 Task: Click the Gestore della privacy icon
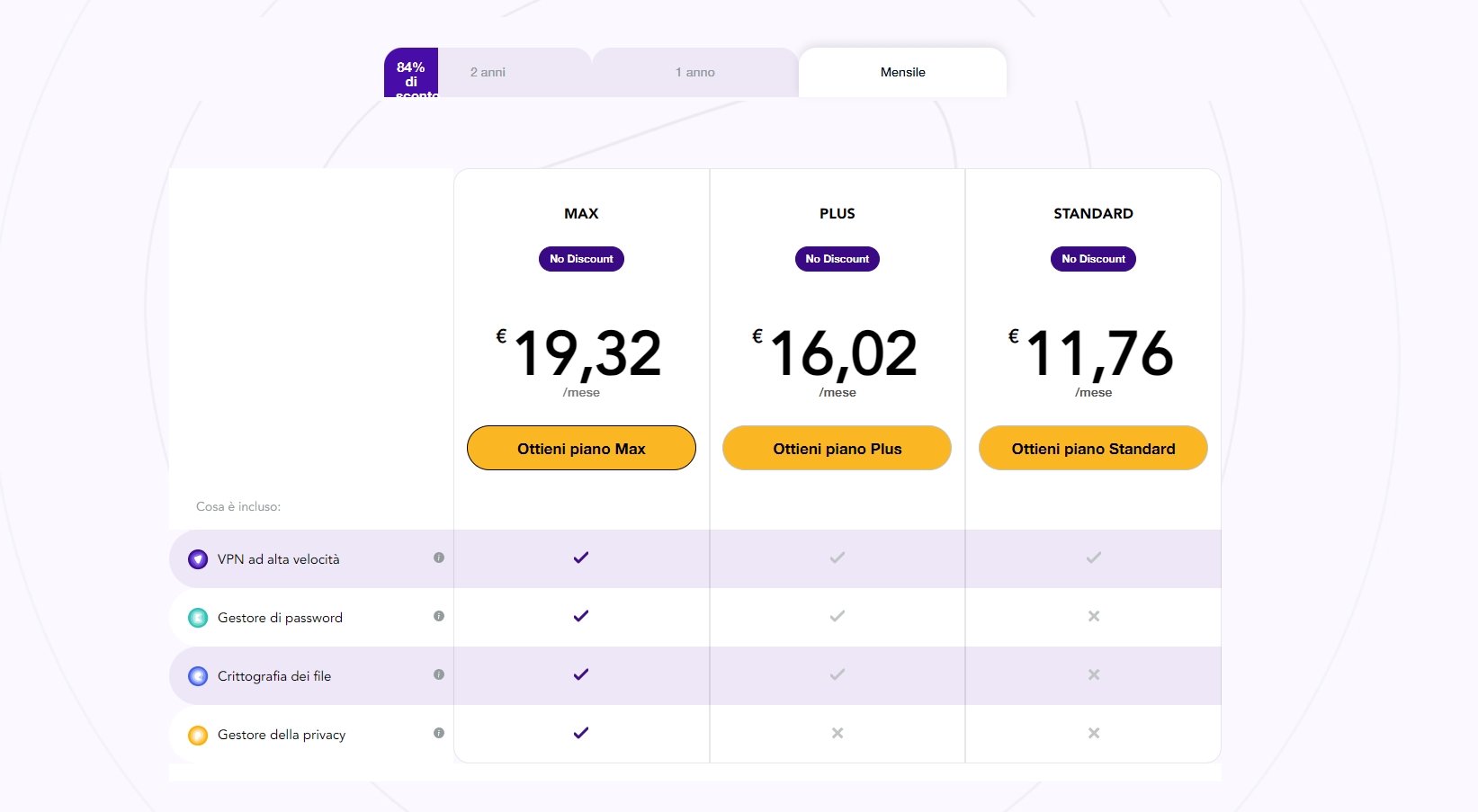point(198,735)
